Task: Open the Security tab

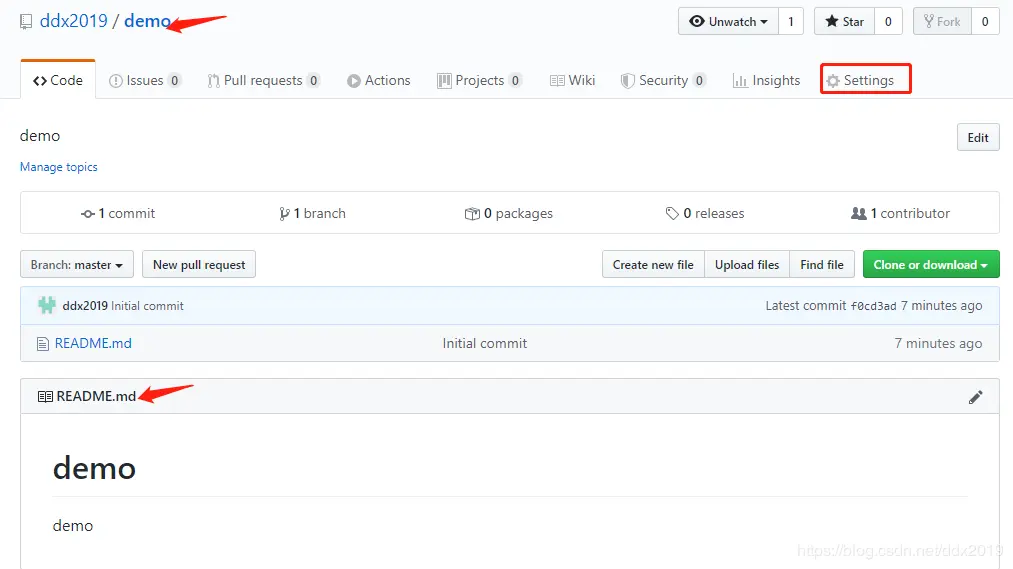Action: (x=663, y=80)
